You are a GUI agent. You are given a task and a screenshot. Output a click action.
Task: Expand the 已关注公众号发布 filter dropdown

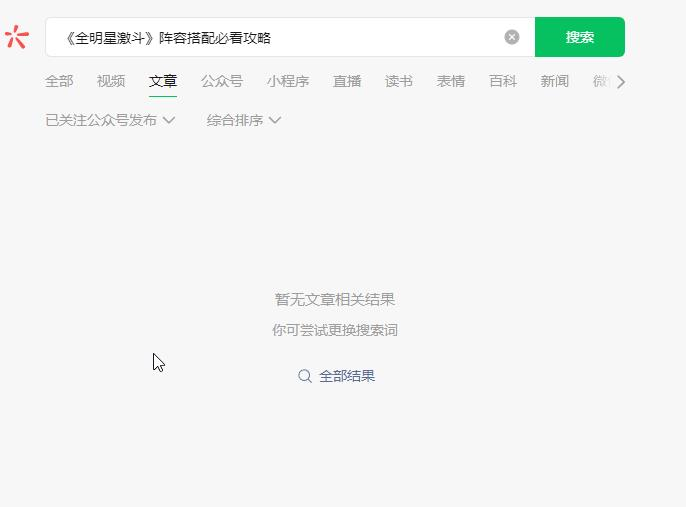110,120
